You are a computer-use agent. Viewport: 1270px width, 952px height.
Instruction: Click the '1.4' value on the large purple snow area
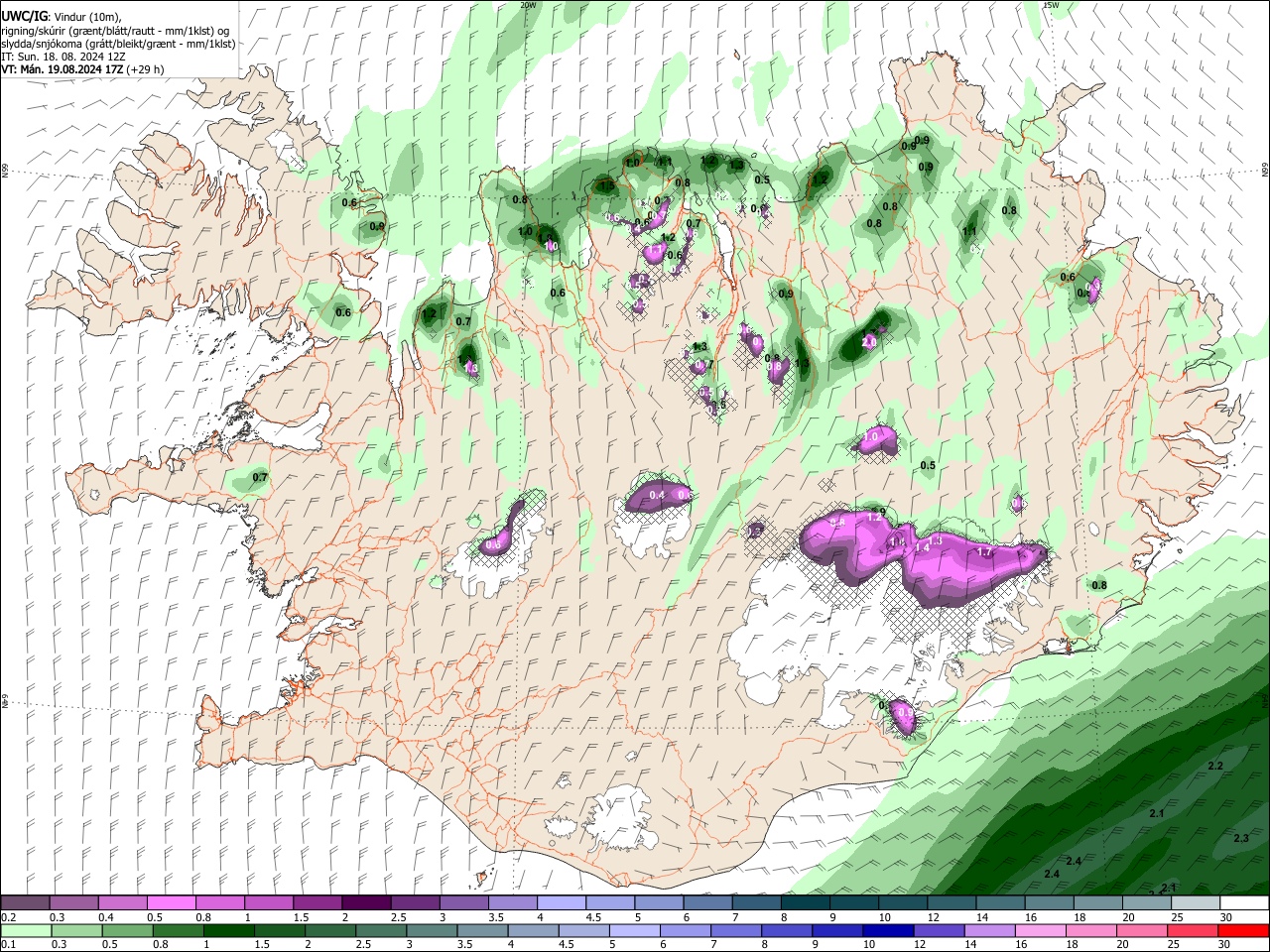[922, 547]
